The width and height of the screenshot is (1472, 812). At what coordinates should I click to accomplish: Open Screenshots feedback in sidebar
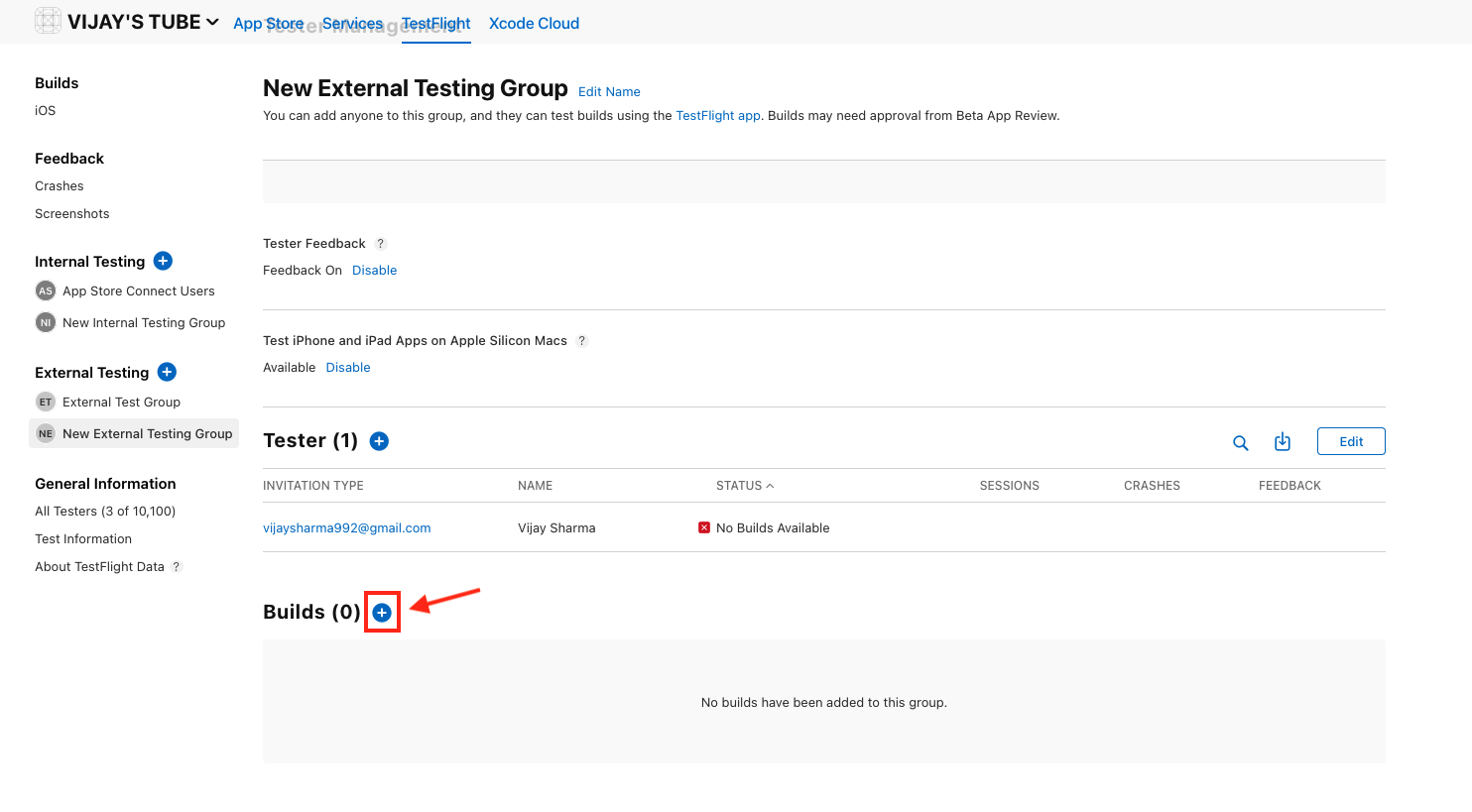tap(72, 213)
